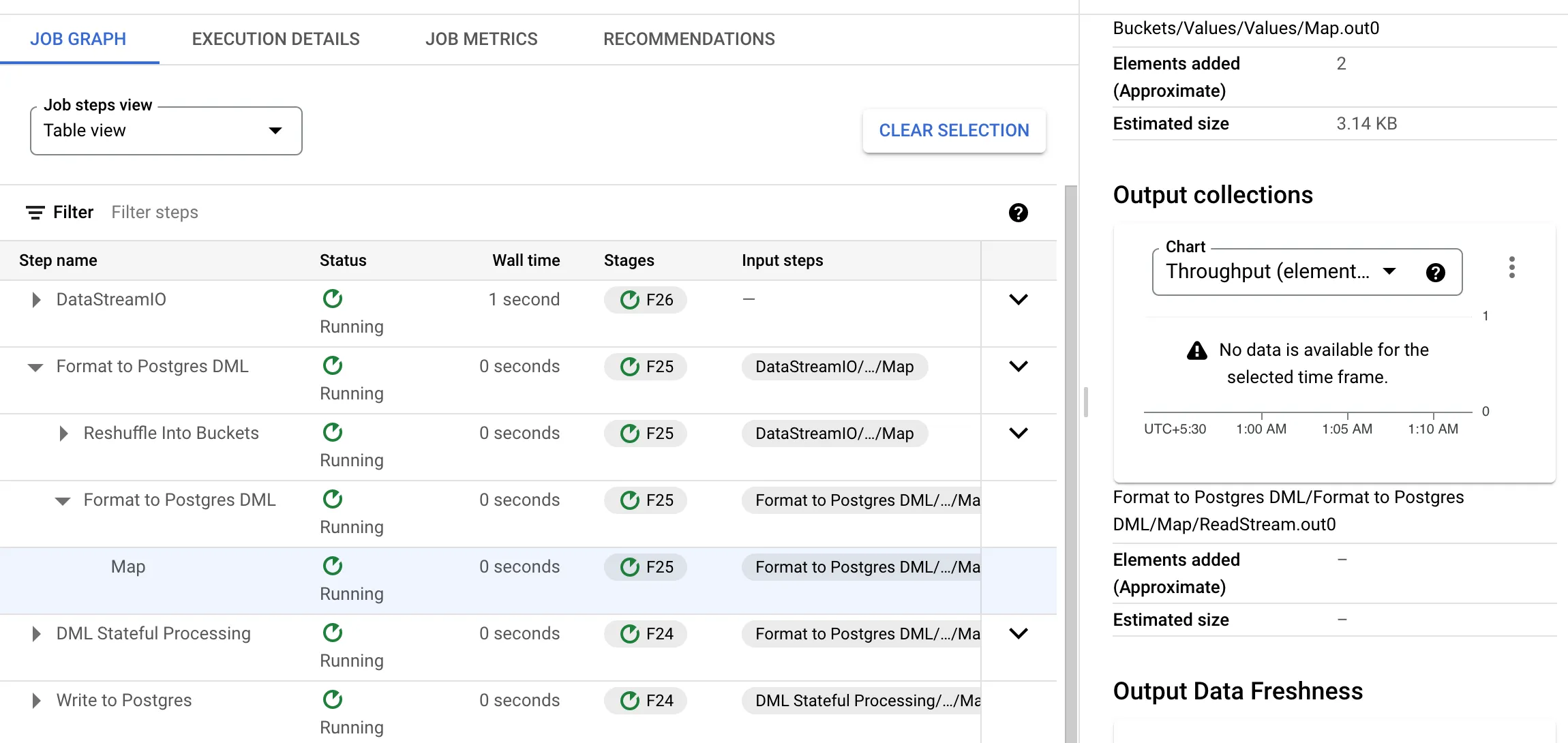This screenshot has width=1568, height=743.
Task: Click DataStreamIO running status icon
Action: click(333, 299)
